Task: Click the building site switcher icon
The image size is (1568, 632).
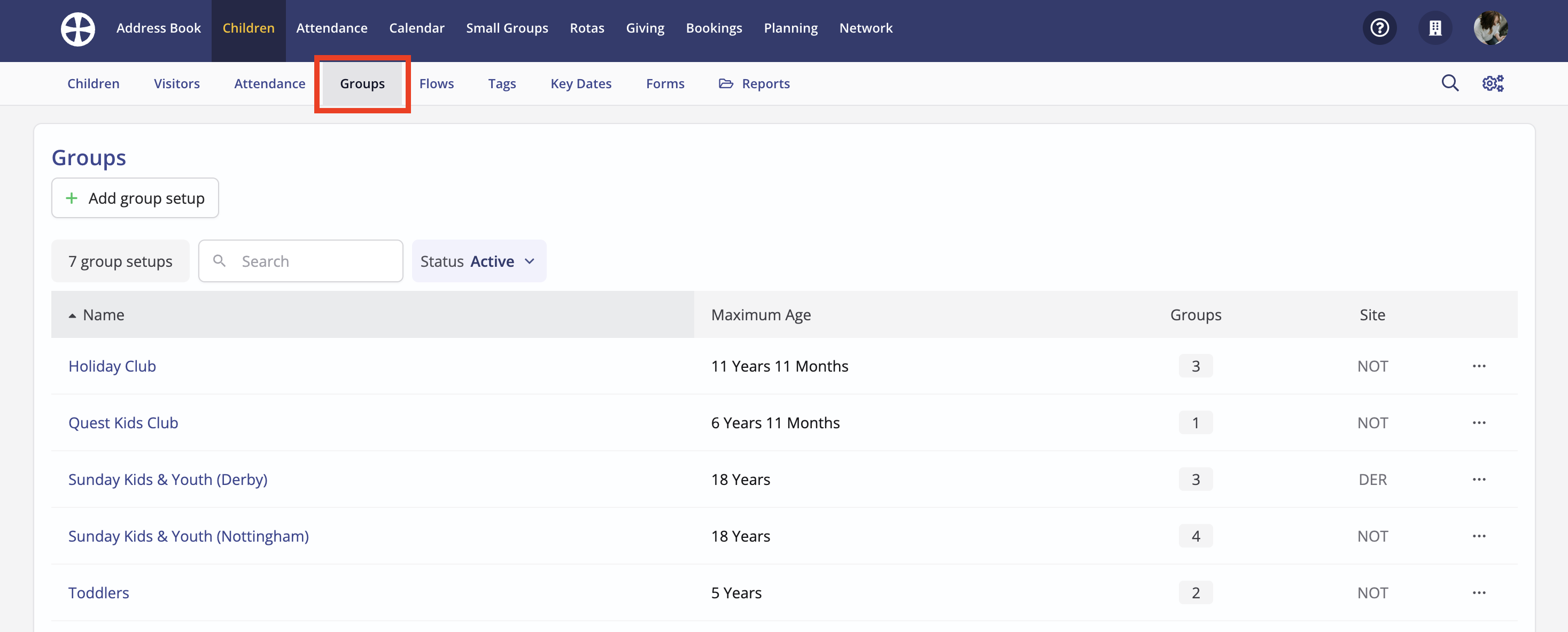Action: coord(1435,28)
